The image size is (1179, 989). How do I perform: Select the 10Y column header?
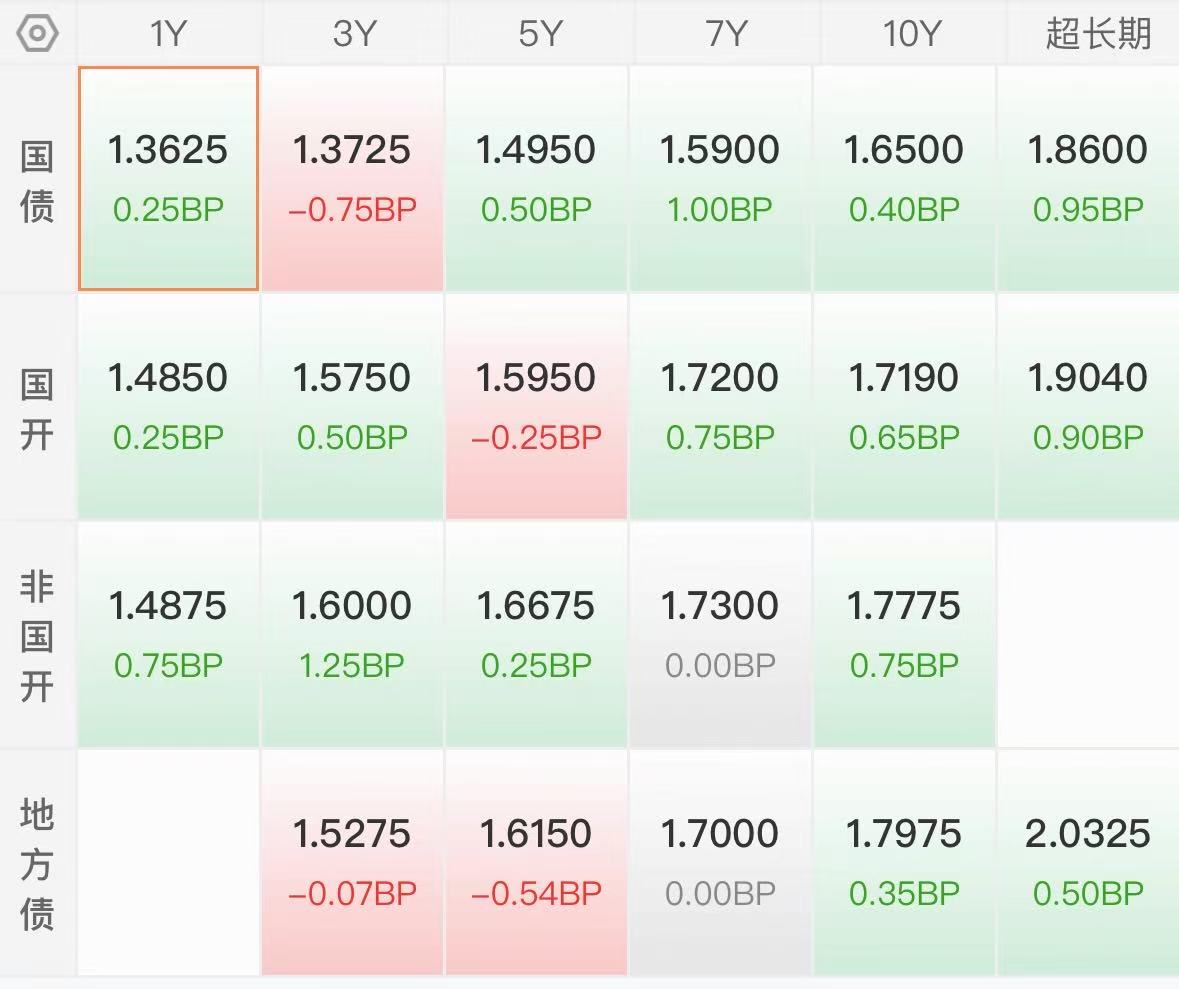(911, 34)
